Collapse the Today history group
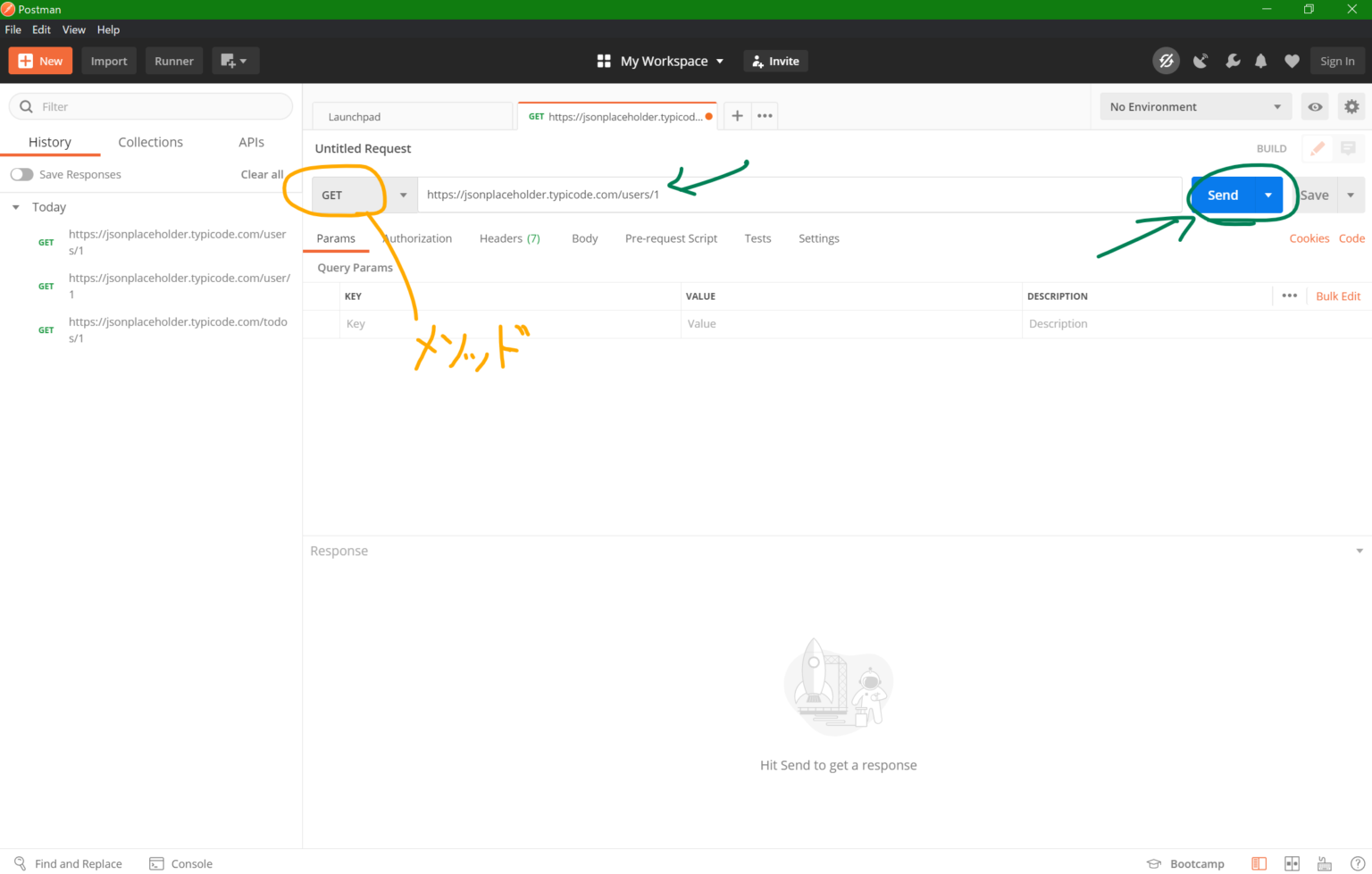 15,206
